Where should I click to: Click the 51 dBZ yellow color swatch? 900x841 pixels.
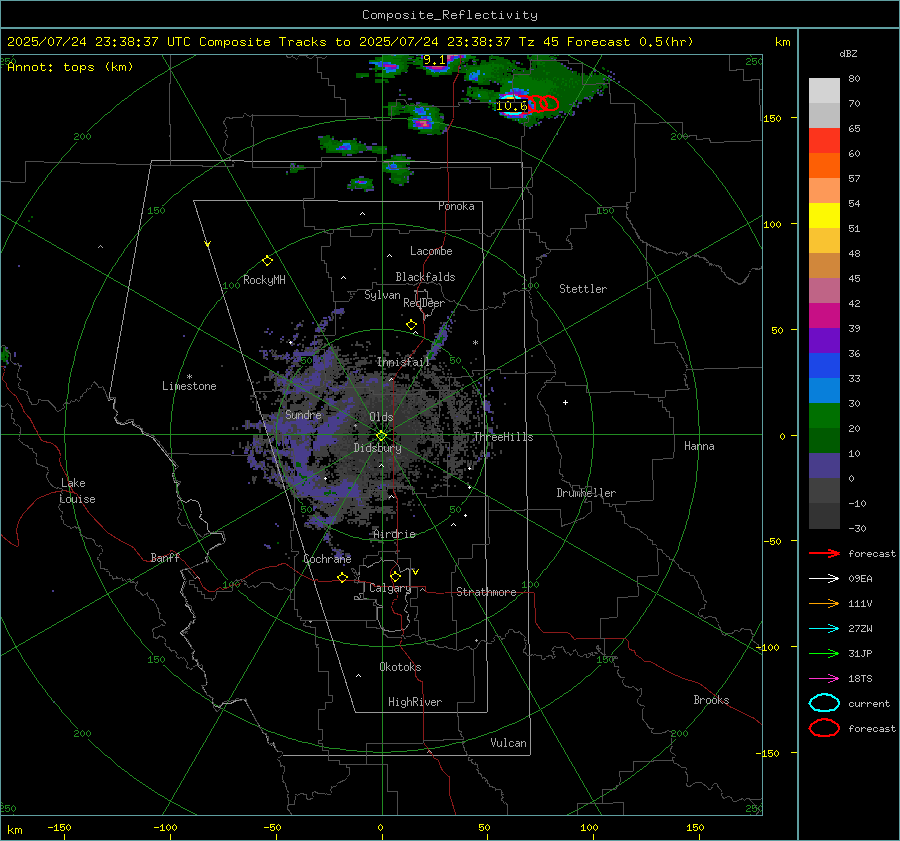click(824, 215)
